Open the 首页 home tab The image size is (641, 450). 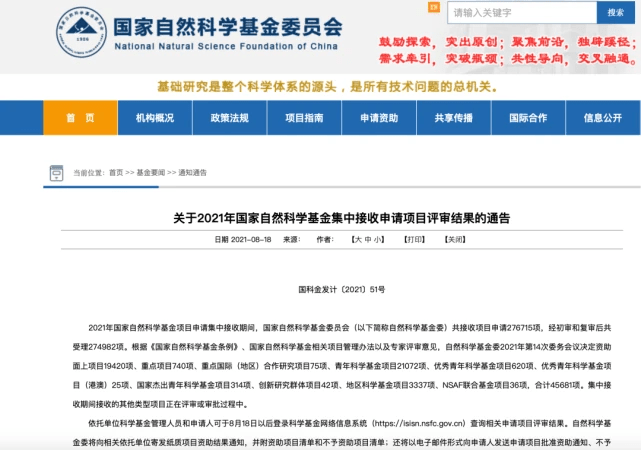(80, 118)
